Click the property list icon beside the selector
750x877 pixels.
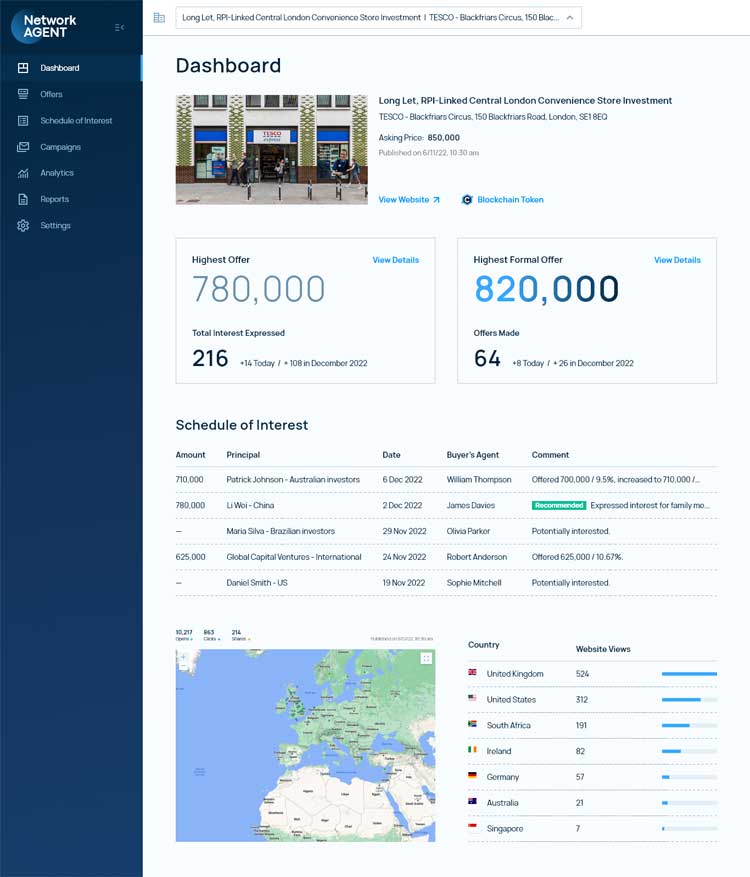click(159, 17)
